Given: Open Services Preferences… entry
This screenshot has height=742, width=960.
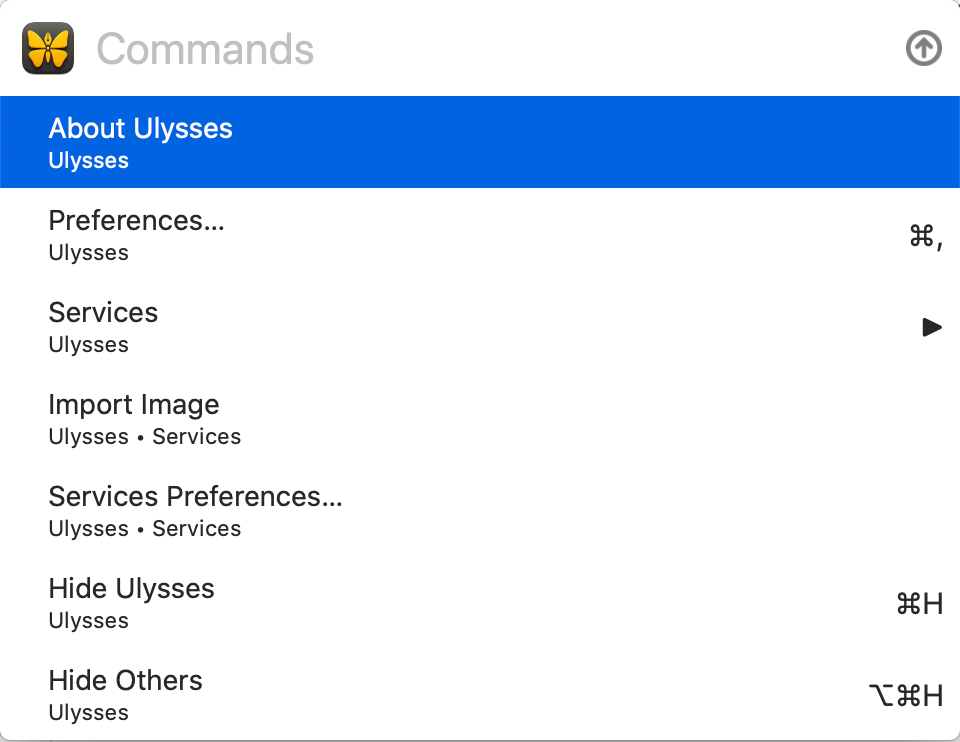Looking at the screenshot, I should pyautogui.click(x=480, y=510).
